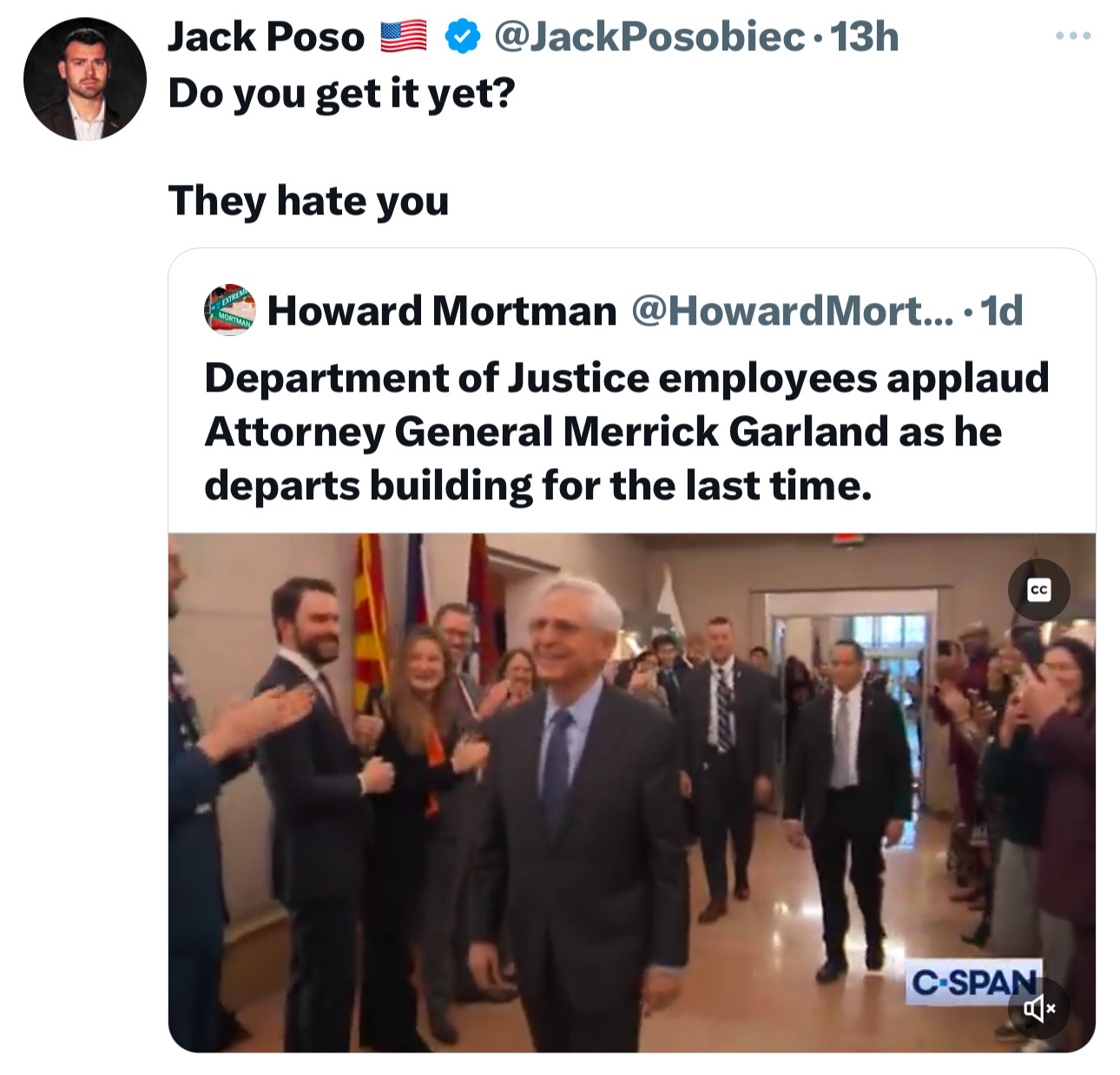Viewport: 1120px width, 1075px height.
Task: Open the @HowardMort... handle
Action: tap(792, 310)
